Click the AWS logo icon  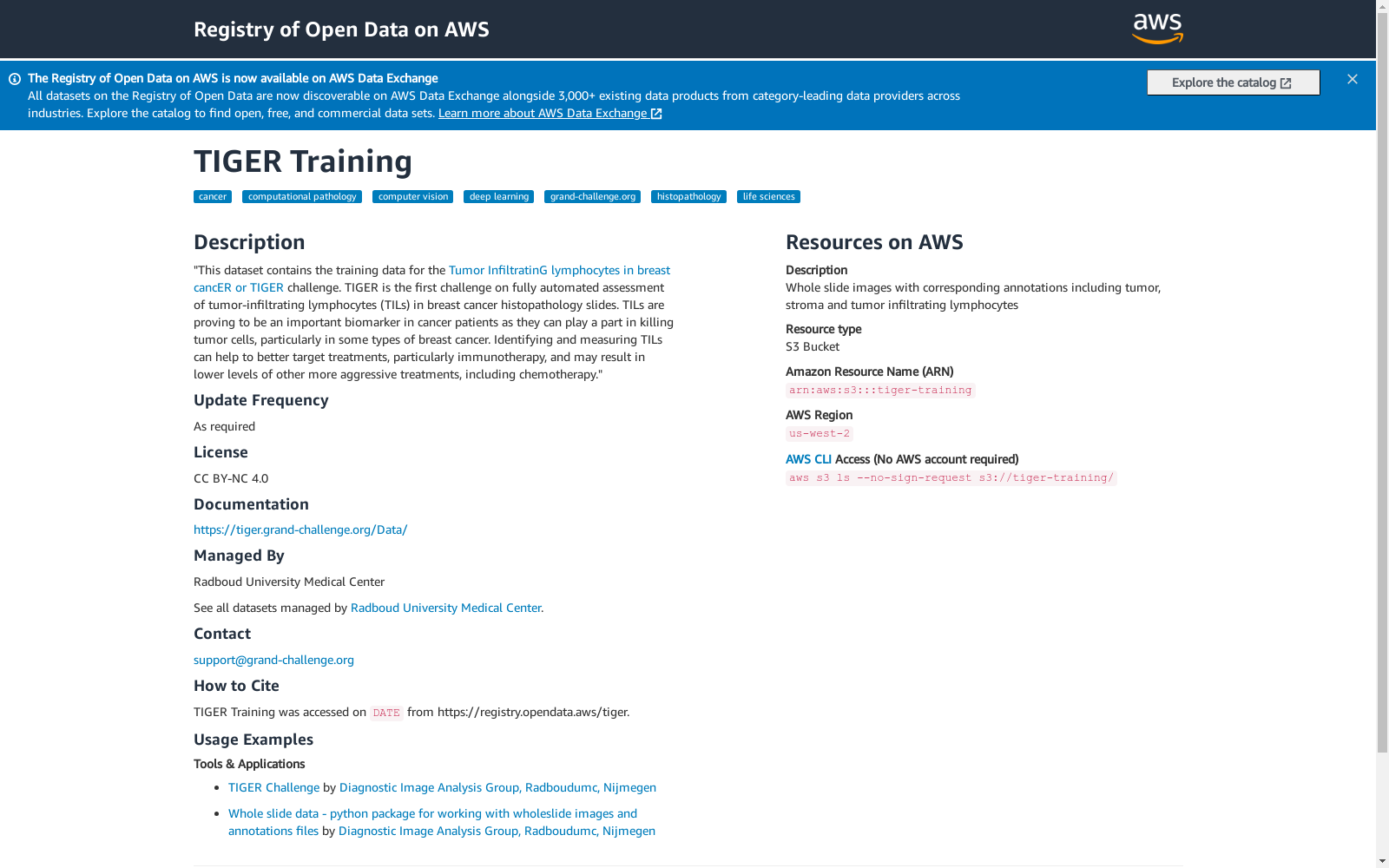(x=1158, y=29)
